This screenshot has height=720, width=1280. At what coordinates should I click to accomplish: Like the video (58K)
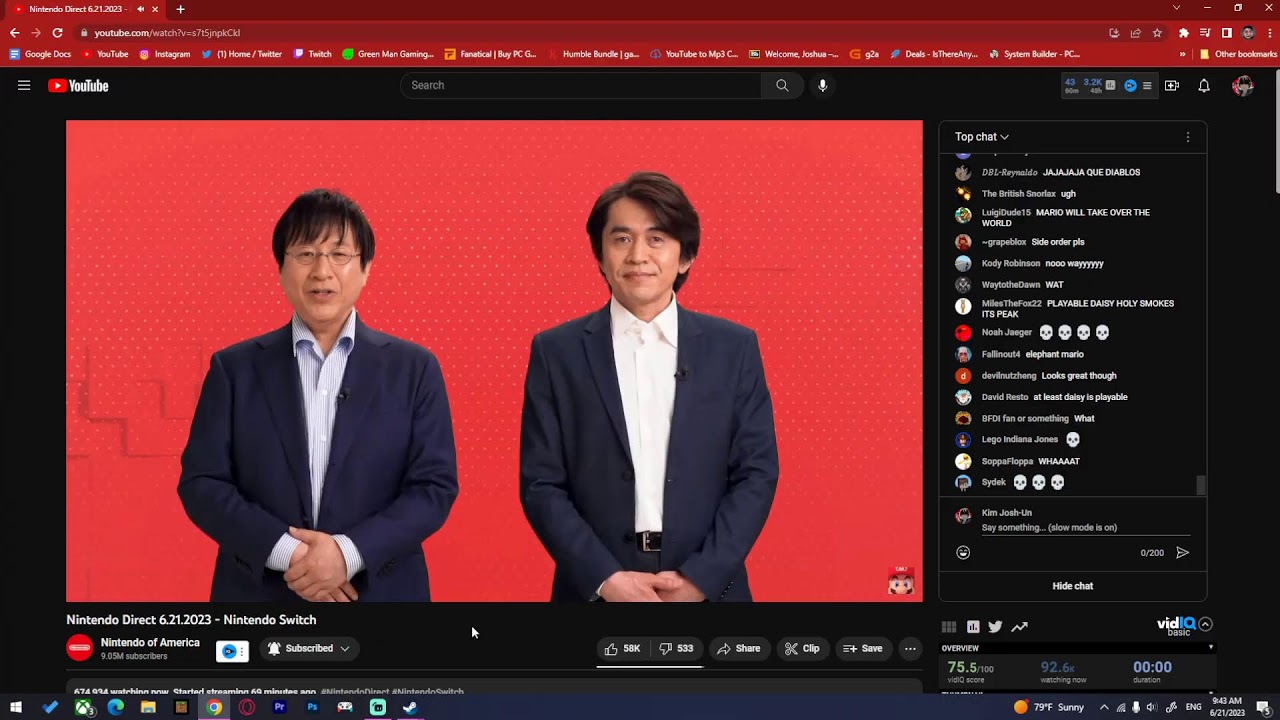622,649
